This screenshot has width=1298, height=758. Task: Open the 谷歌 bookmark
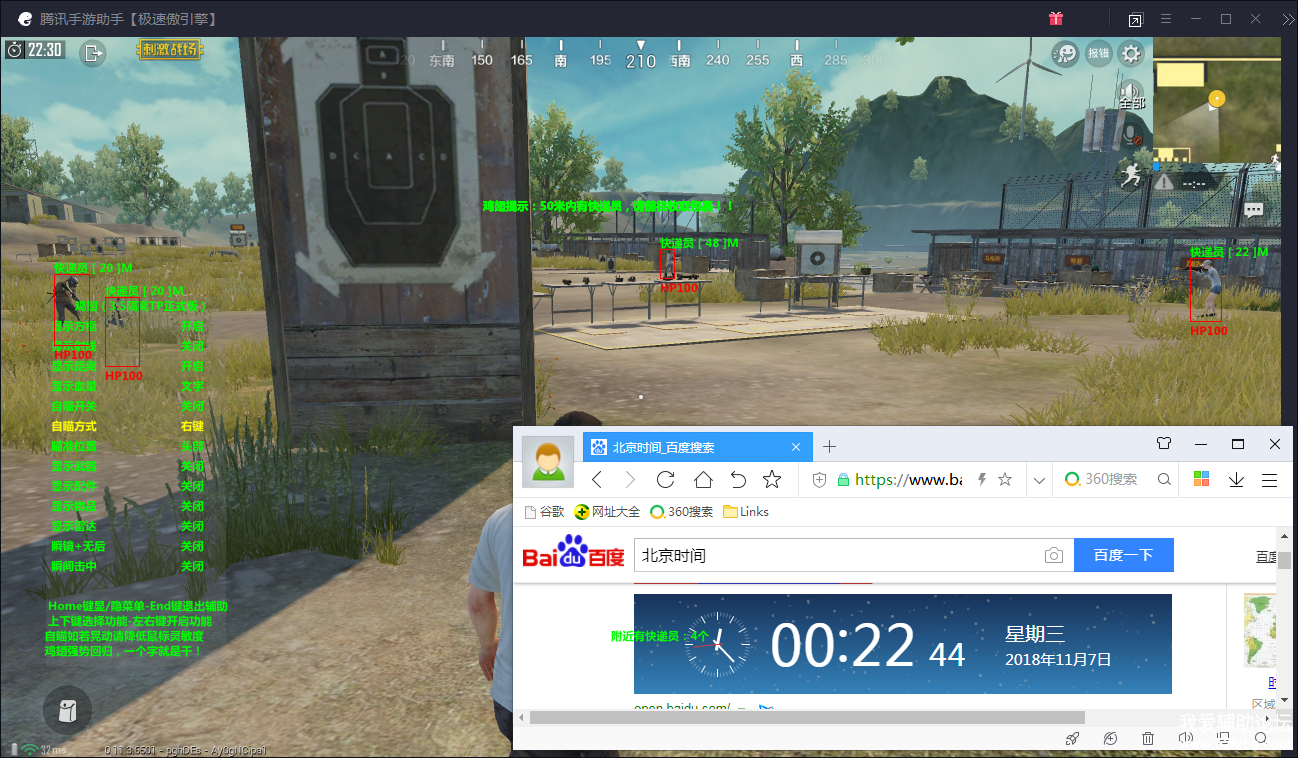click(x=545, y=511)
